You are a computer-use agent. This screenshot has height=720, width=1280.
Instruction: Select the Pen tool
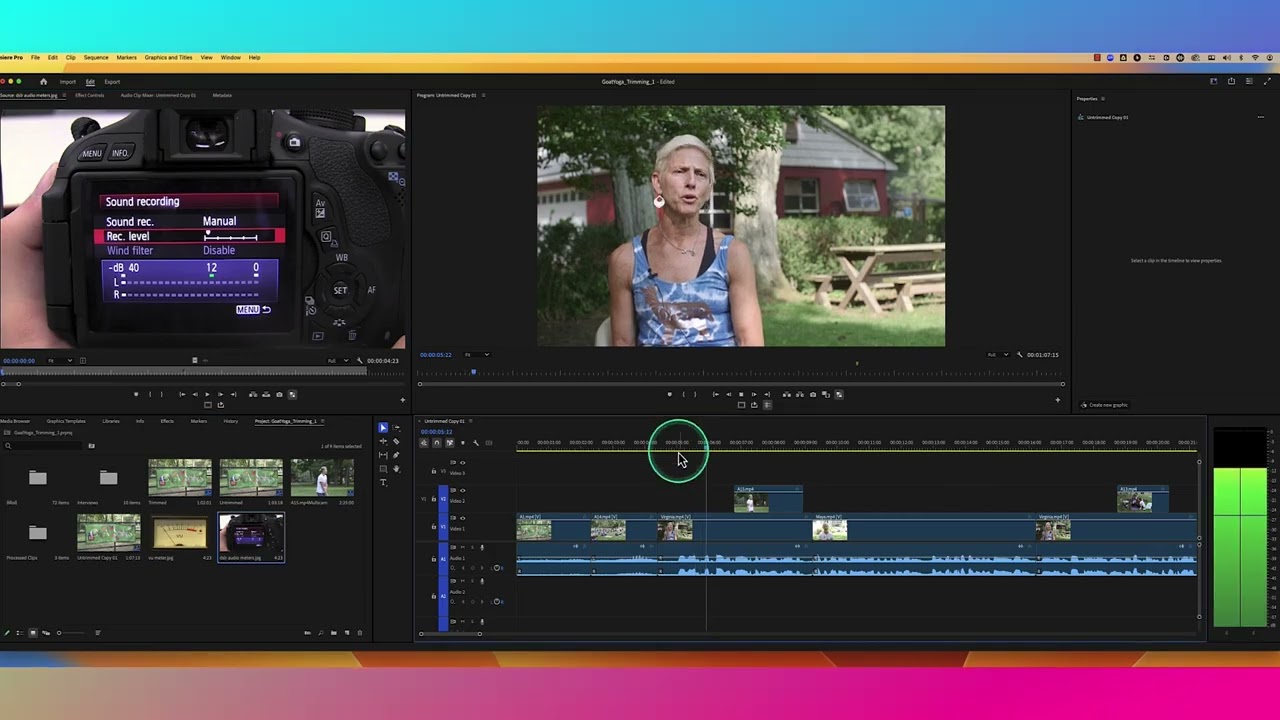click(x=396, y=455)
